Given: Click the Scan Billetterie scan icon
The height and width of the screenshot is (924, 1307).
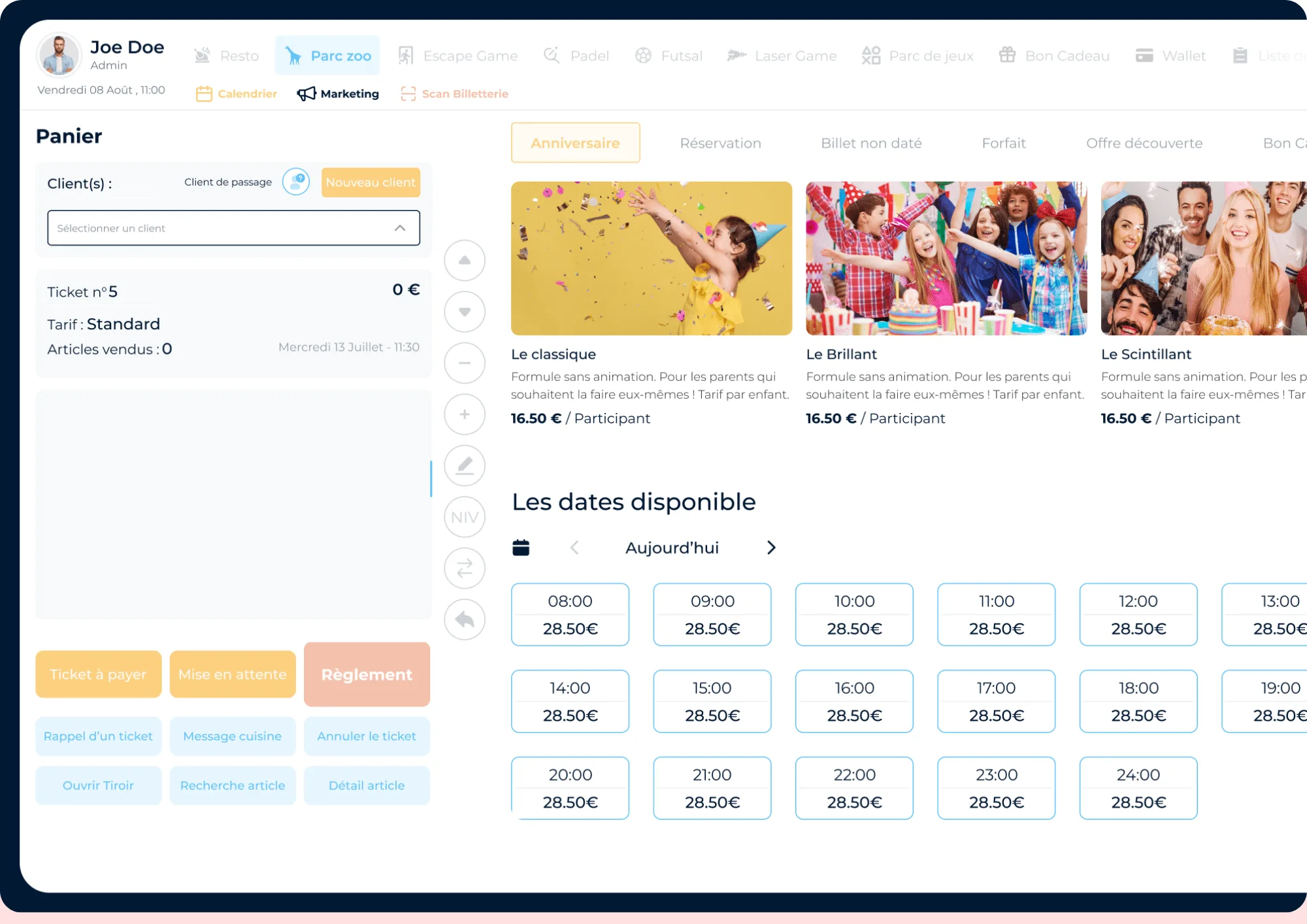Looking at the screenshot, I should [x=408, y=94].
